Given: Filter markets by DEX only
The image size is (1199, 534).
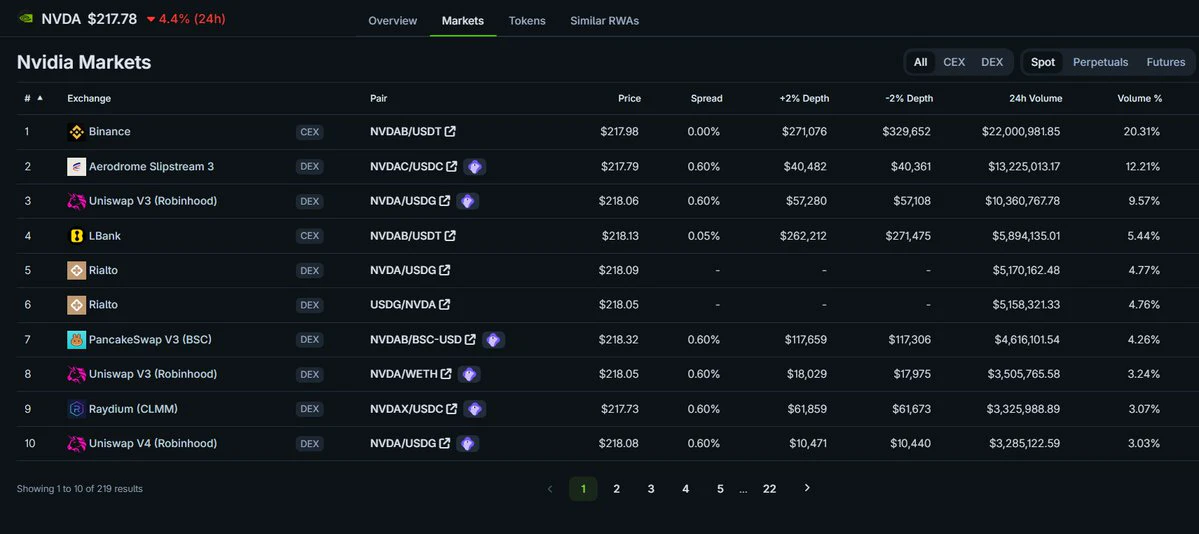Looking at the screenshot, I should point(992,62).
